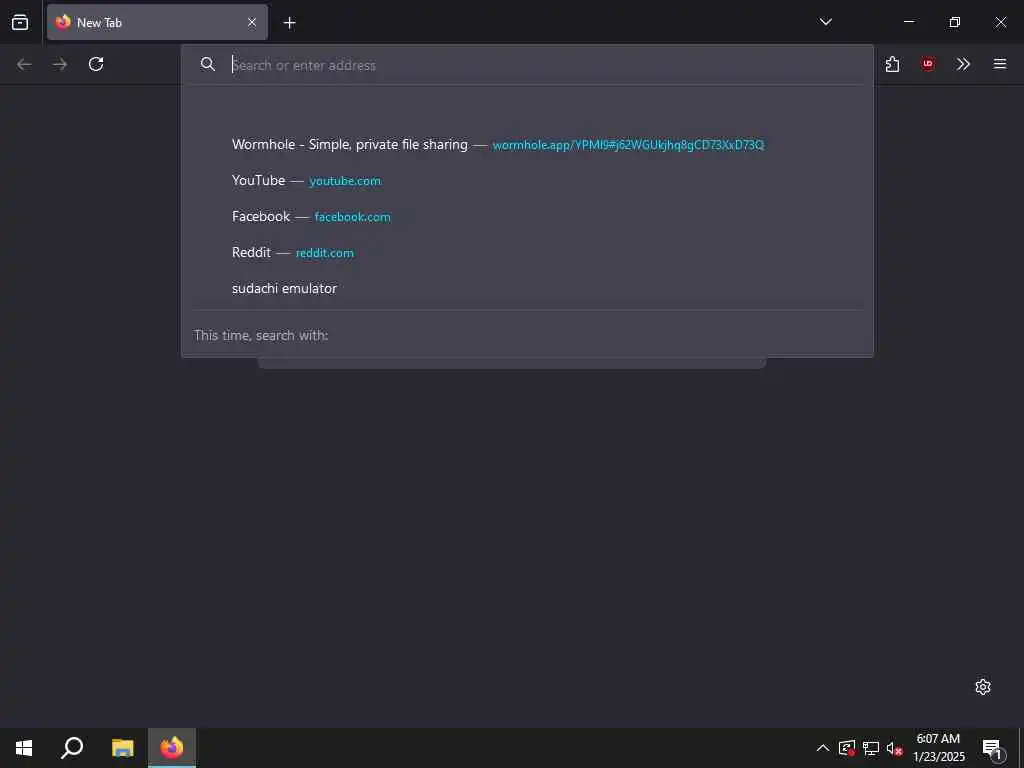Screen dimensions: 1024x768
Task: Open Wormhole - Simple, private file sharing suggestion
Action: point(528,144)
